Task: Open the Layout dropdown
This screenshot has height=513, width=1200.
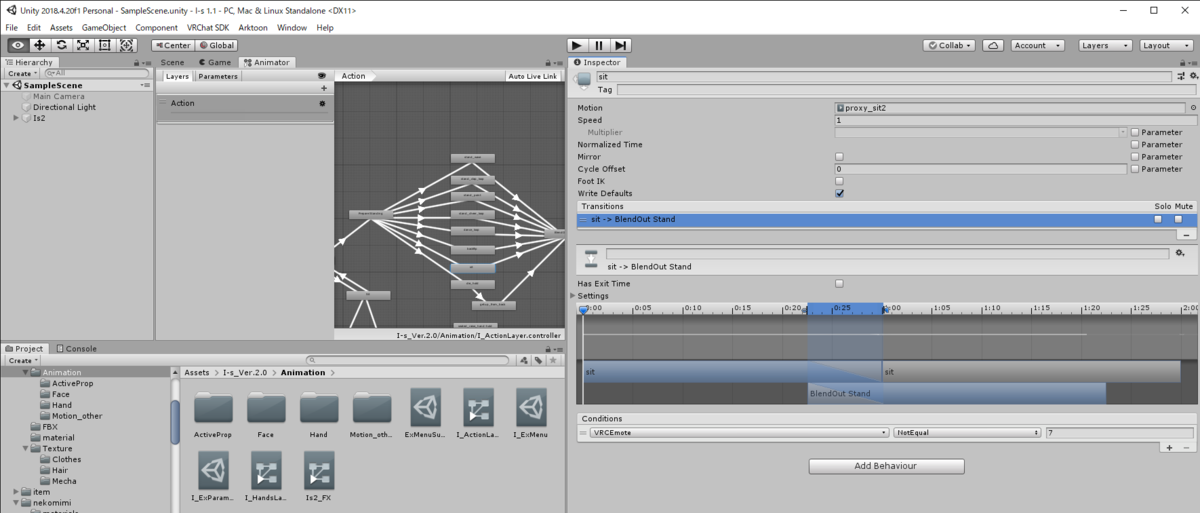Action: tap(1165, 45)
